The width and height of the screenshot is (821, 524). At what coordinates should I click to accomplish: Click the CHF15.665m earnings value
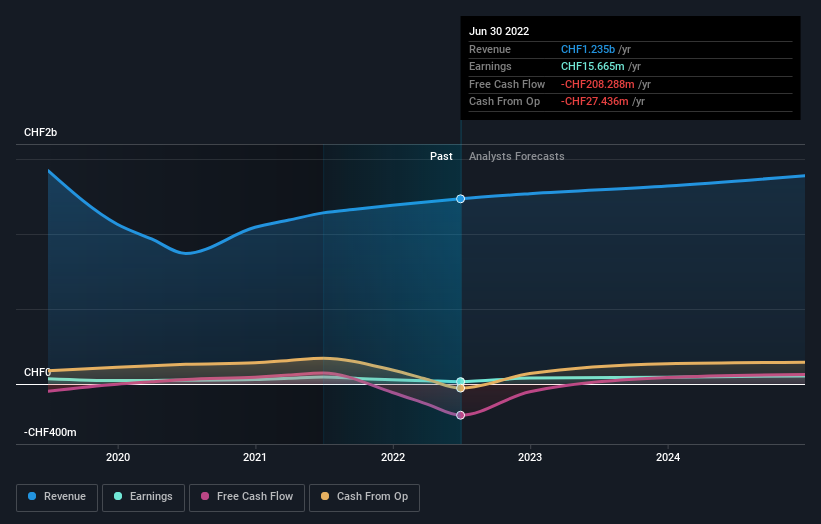(593, 66)
